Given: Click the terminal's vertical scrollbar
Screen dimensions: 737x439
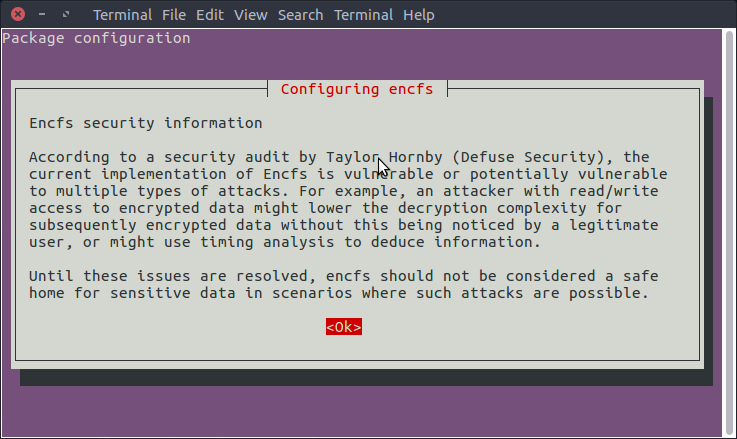Looking at the screenshot, I should (729, 232).
